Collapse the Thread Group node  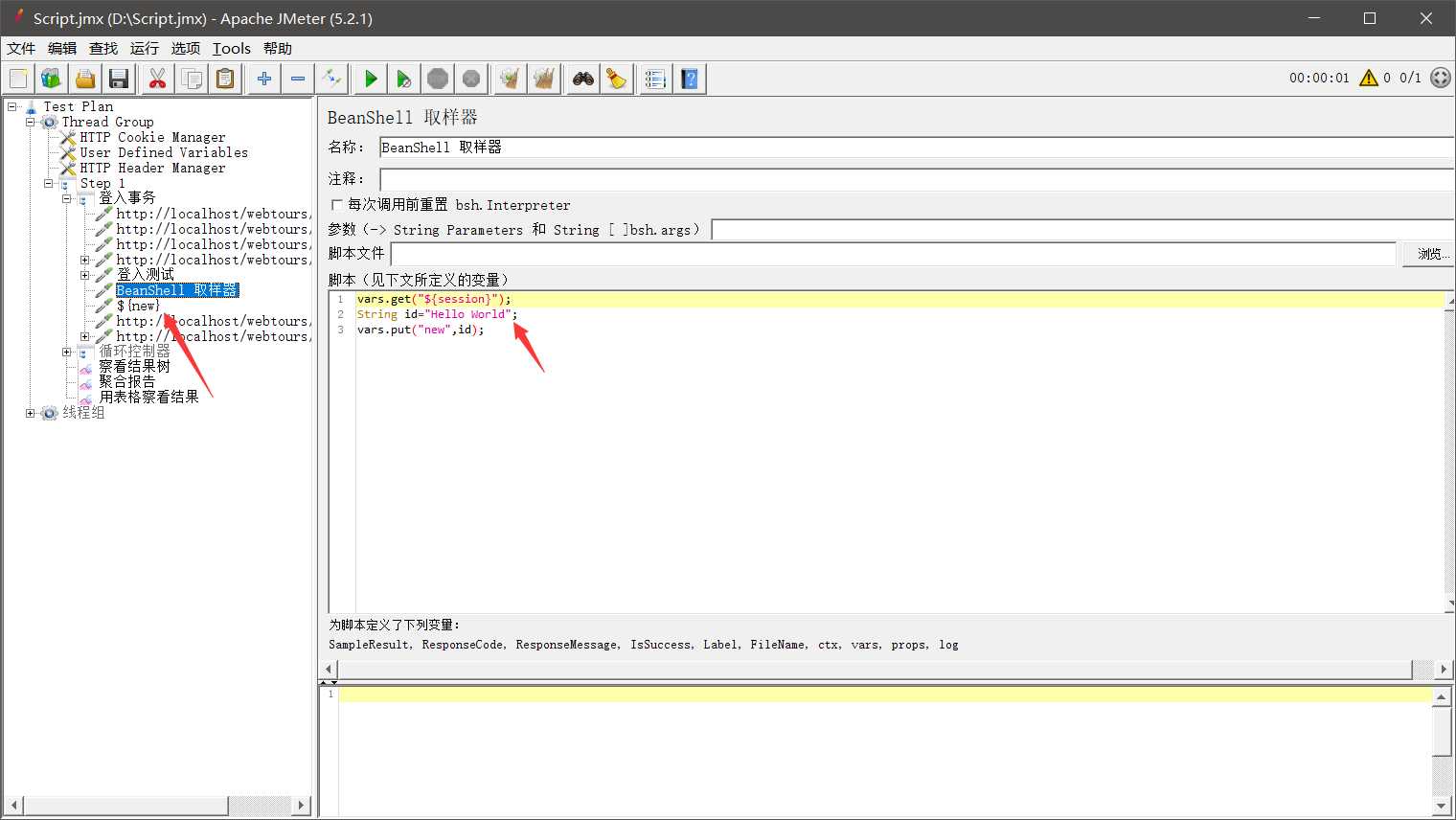point(30,122)
